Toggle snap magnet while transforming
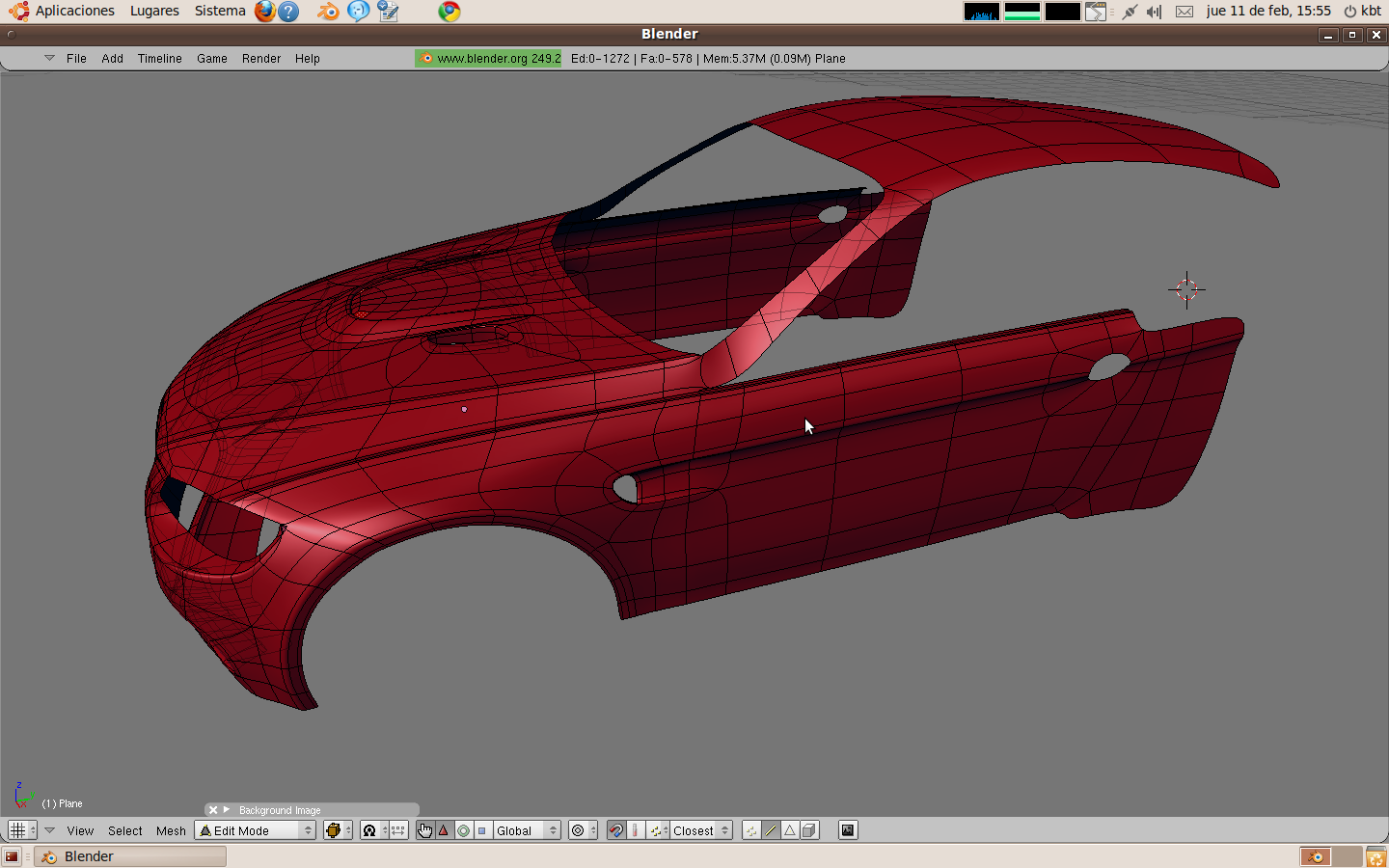This screenshot has height=868, width=1389. [x=616, y=830]
